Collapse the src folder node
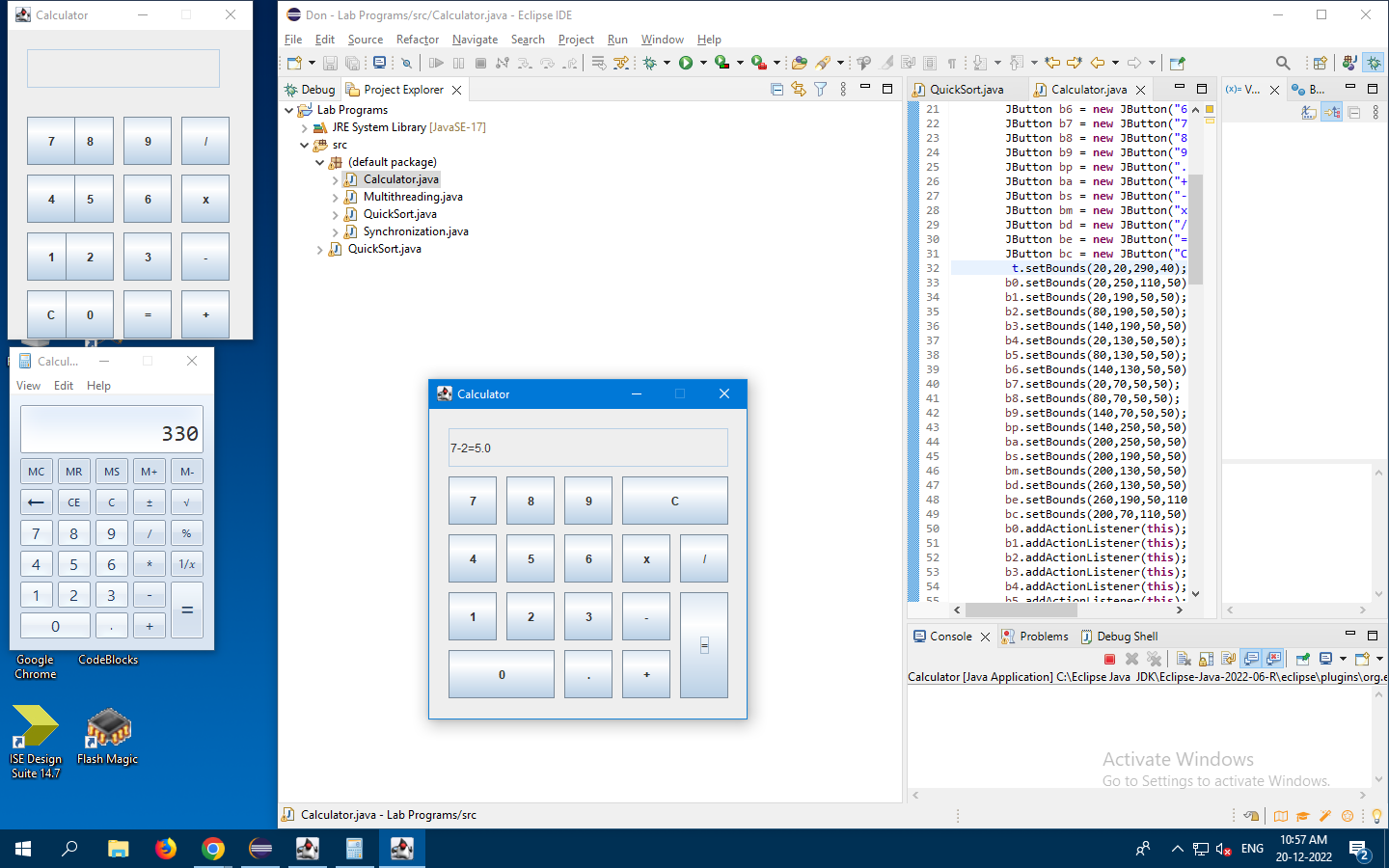1389x868 pixels. point(304,145)
